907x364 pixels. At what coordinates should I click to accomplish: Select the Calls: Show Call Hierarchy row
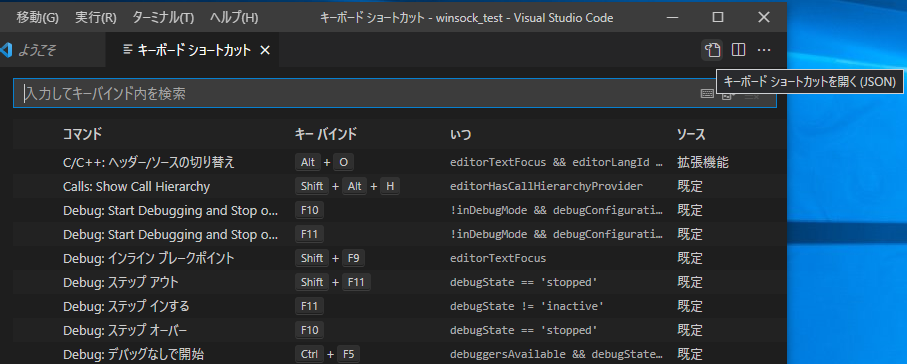tap(399, 186)
